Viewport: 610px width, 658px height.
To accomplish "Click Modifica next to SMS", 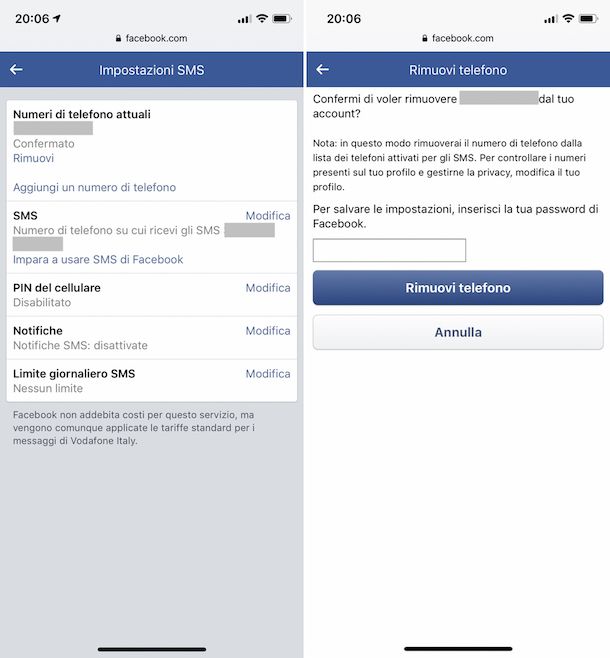I will [268, 216].
